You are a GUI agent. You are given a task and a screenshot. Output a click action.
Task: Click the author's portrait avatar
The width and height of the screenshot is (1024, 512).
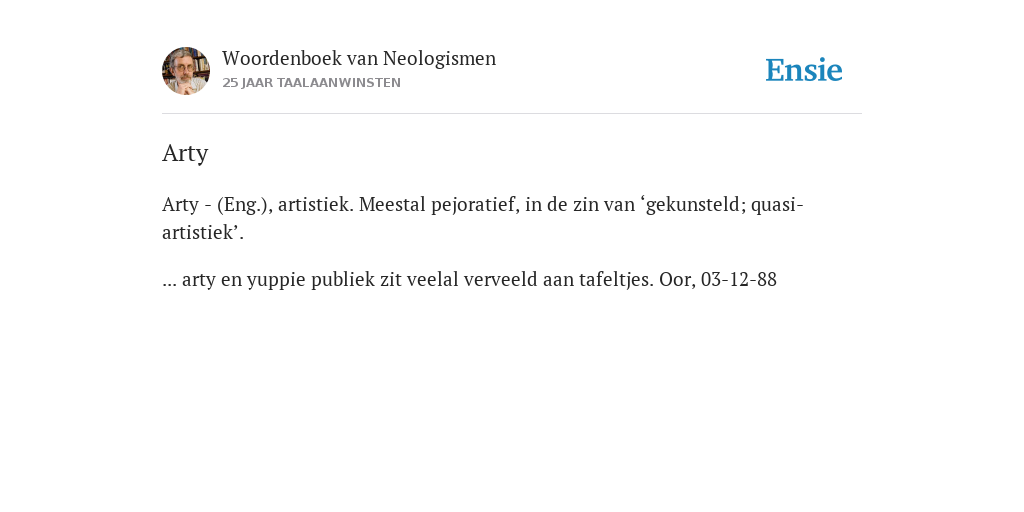point(186,71)
